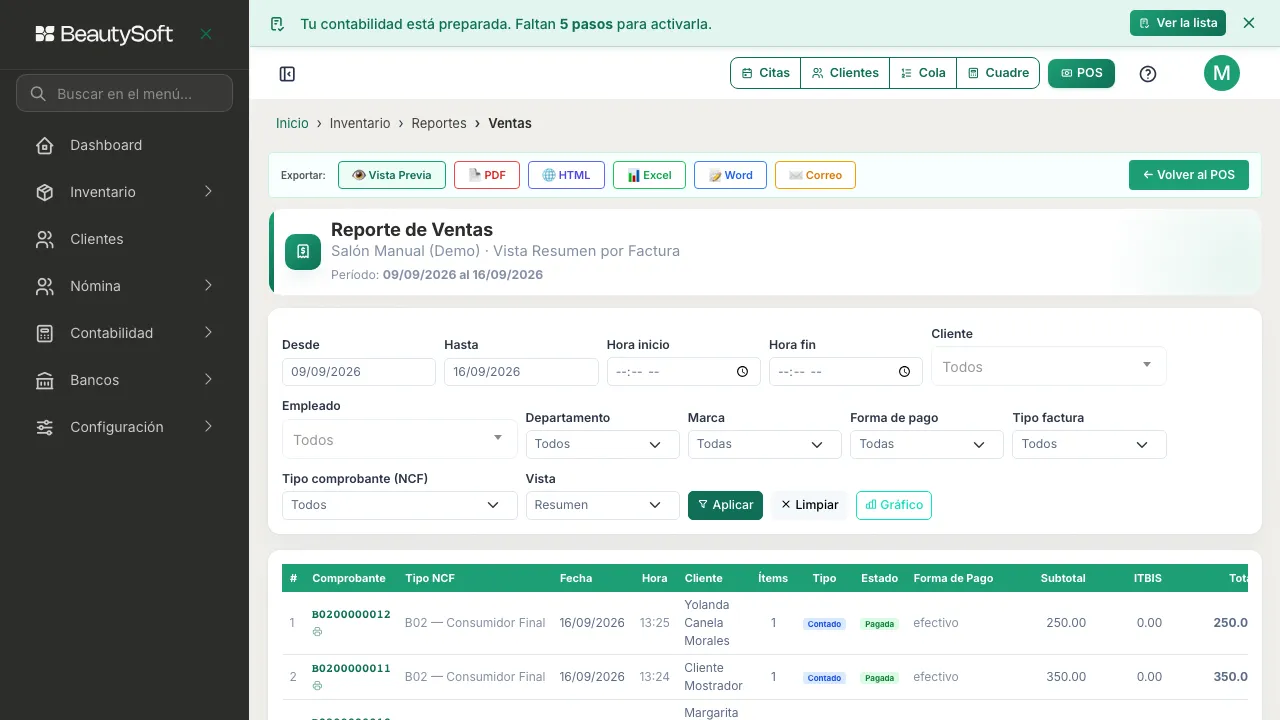The image size is (1280, 720).
Task: Expand the Bancos submenu chevron
Action: [208, 380]
